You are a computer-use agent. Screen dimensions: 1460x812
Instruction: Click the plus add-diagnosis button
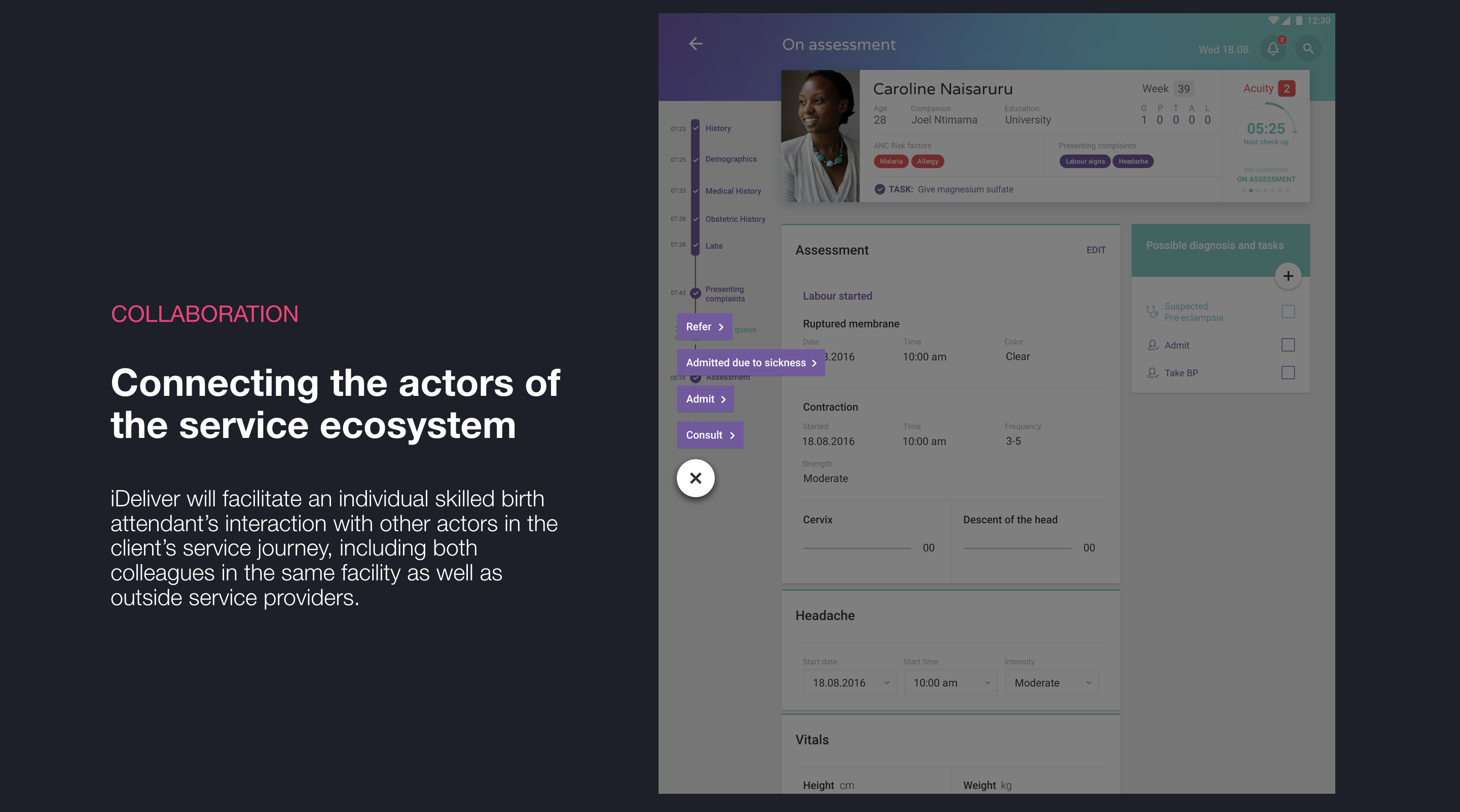[x=1288, y=276]
